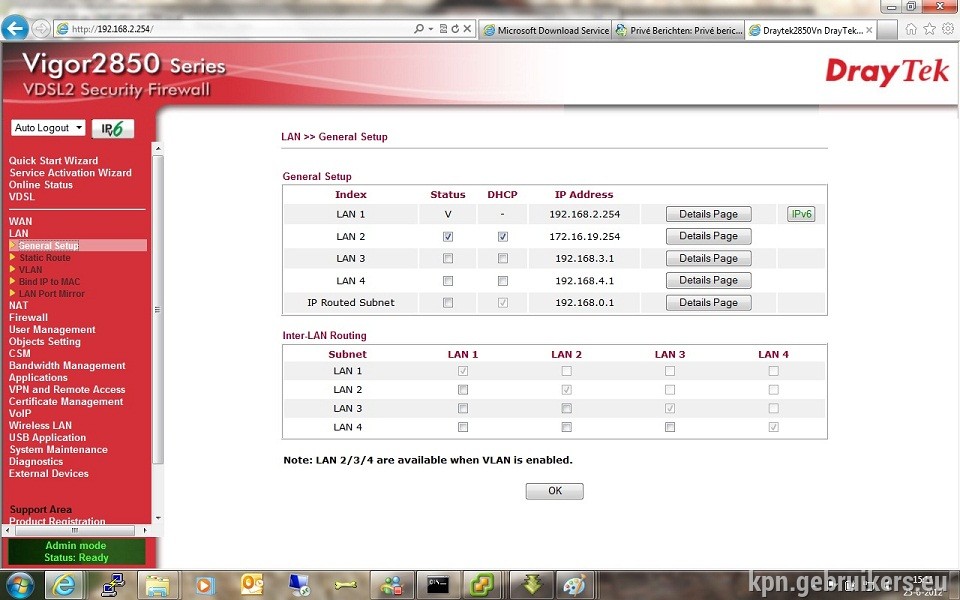
Task: Open the address bar search dropdown arrow
Action: coord(431,29)
